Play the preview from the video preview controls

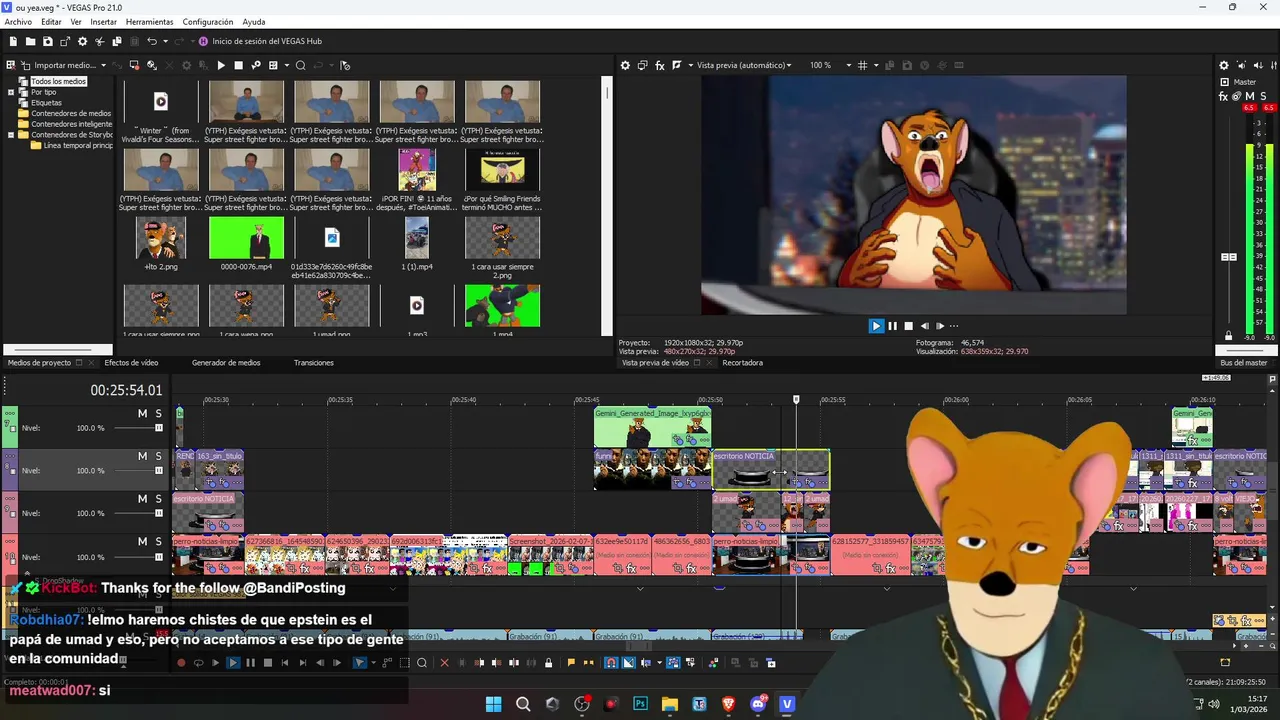tap(876, 326)
